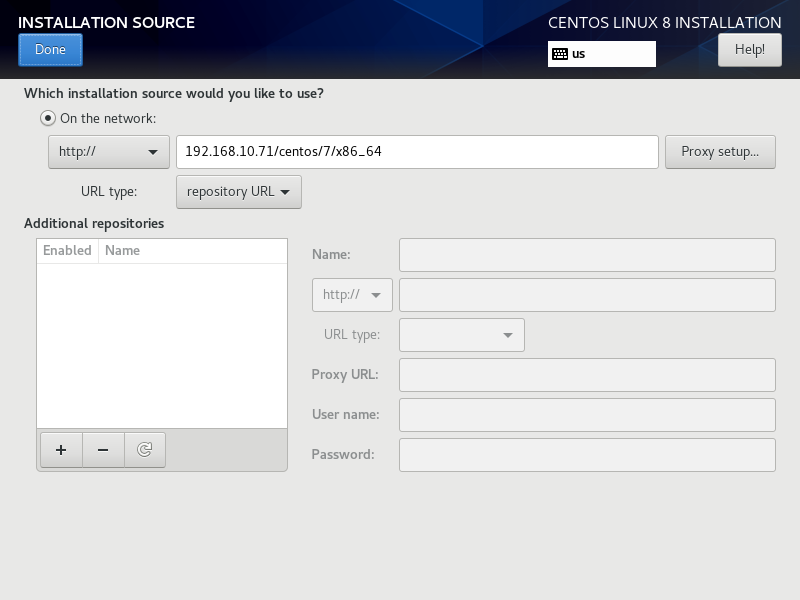Expand the 'repository URL' type dropdown

pyautogui.click(x=238, y=192)
